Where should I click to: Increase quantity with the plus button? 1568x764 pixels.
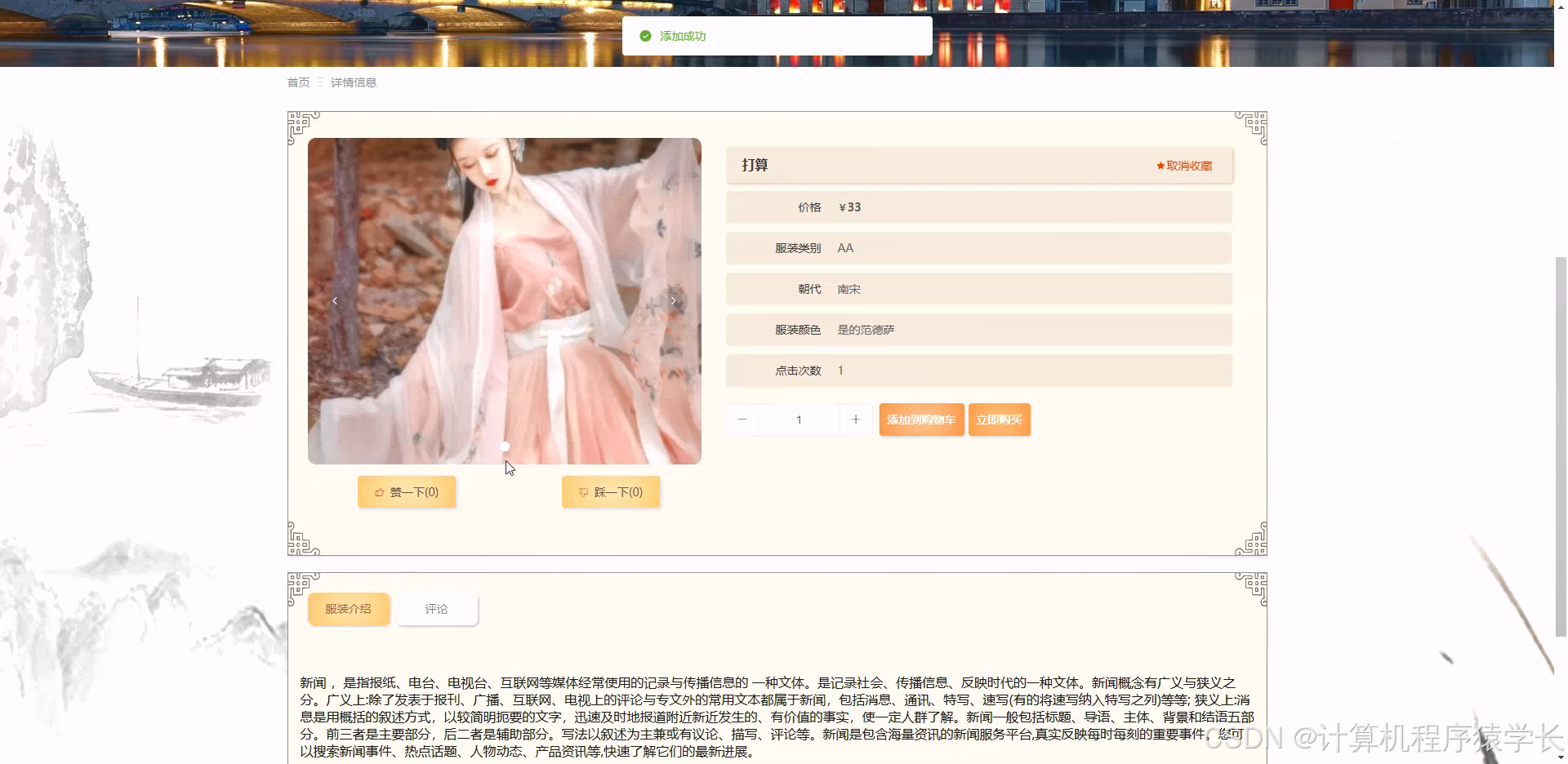855,420
